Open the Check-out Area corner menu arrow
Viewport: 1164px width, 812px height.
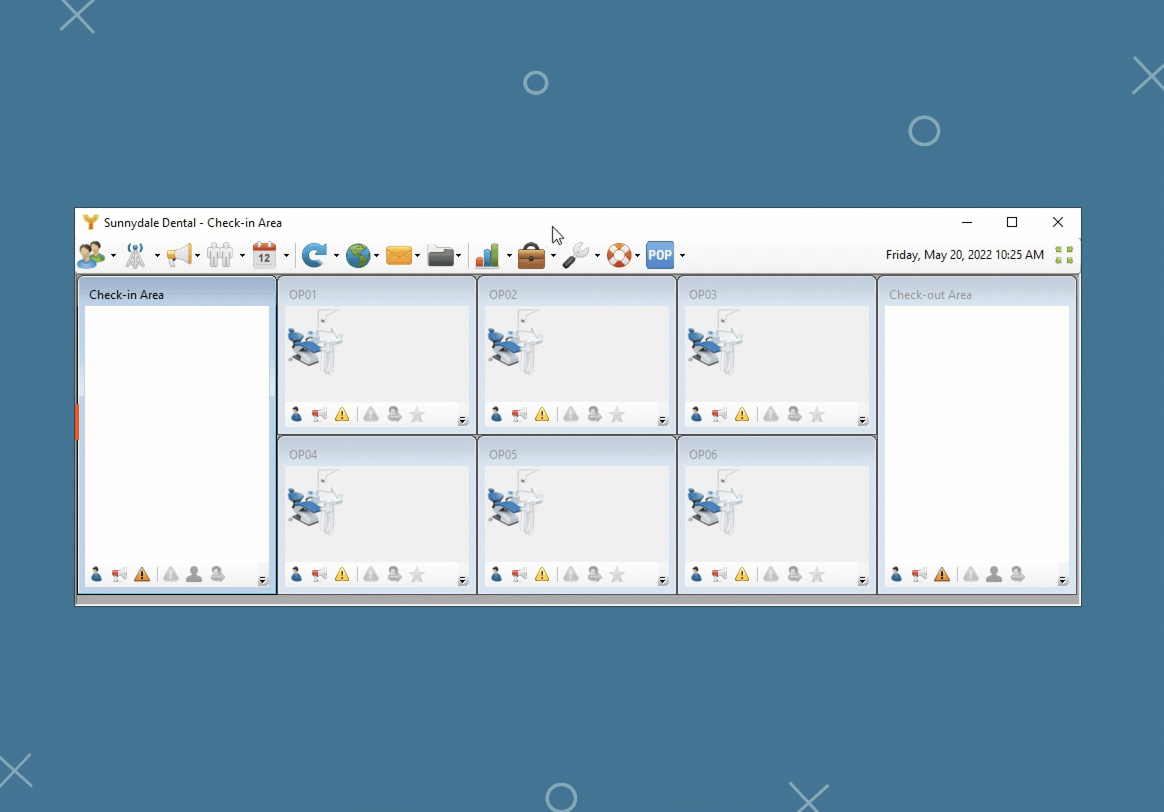point(1062,580)
